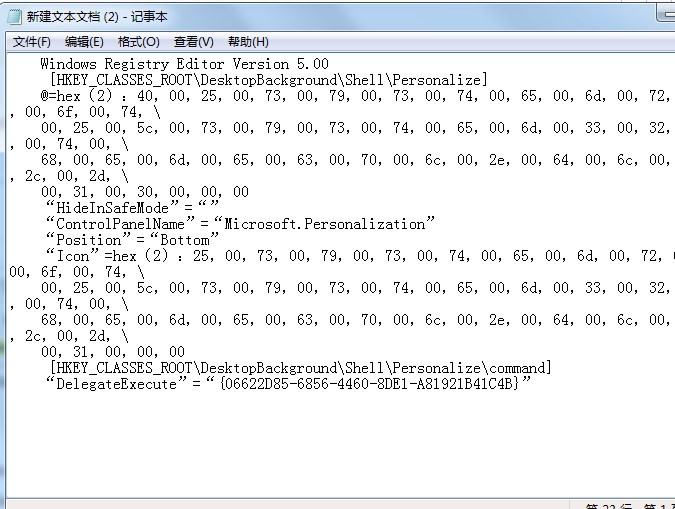Open the 查看(V) menu
Image resolution: width=675 pixels, height=509 pixels.
point(193,42)
